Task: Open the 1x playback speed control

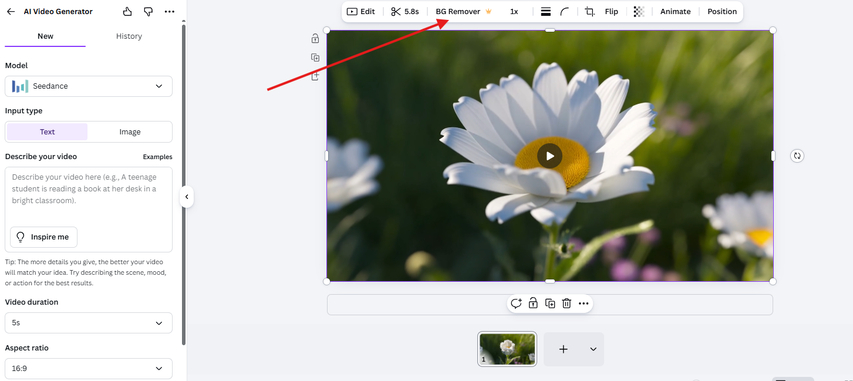Action: 514,11
